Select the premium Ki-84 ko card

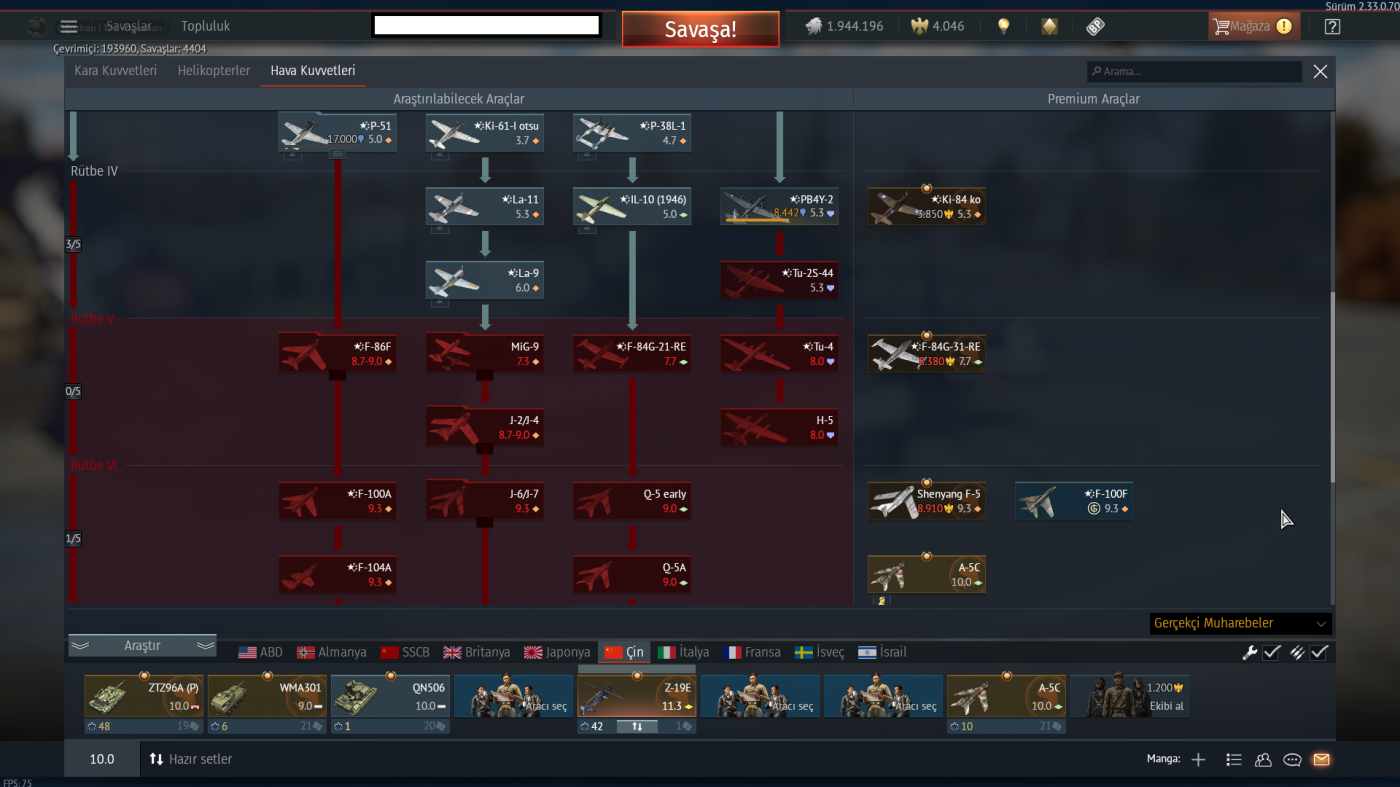coord(926,207)
